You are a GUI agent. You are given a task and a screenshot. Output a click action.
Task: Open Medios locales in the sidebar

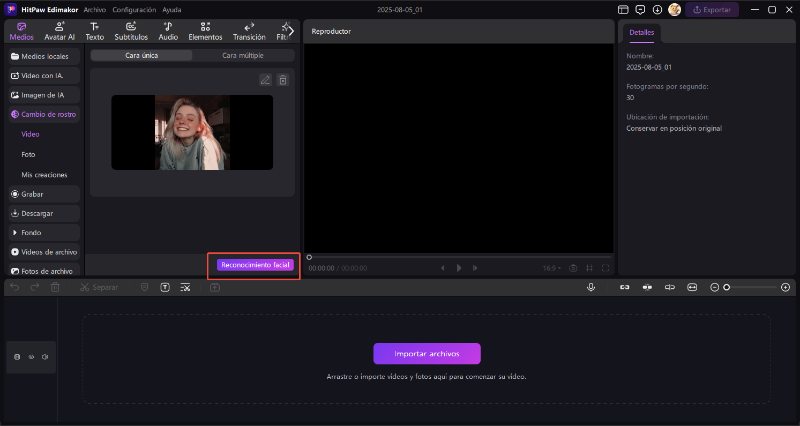(44, 56)
